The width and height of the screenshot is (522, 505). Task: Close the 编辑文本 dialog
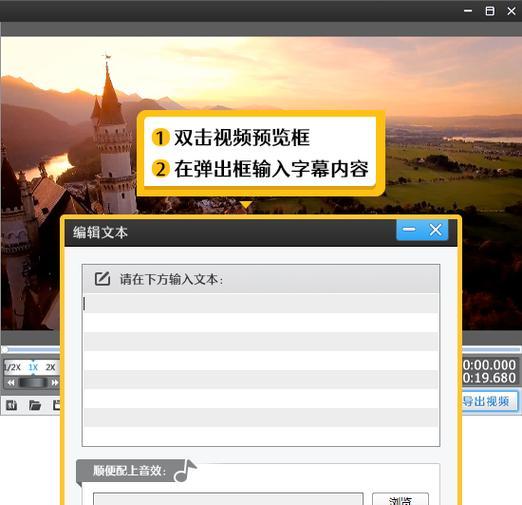435,230
